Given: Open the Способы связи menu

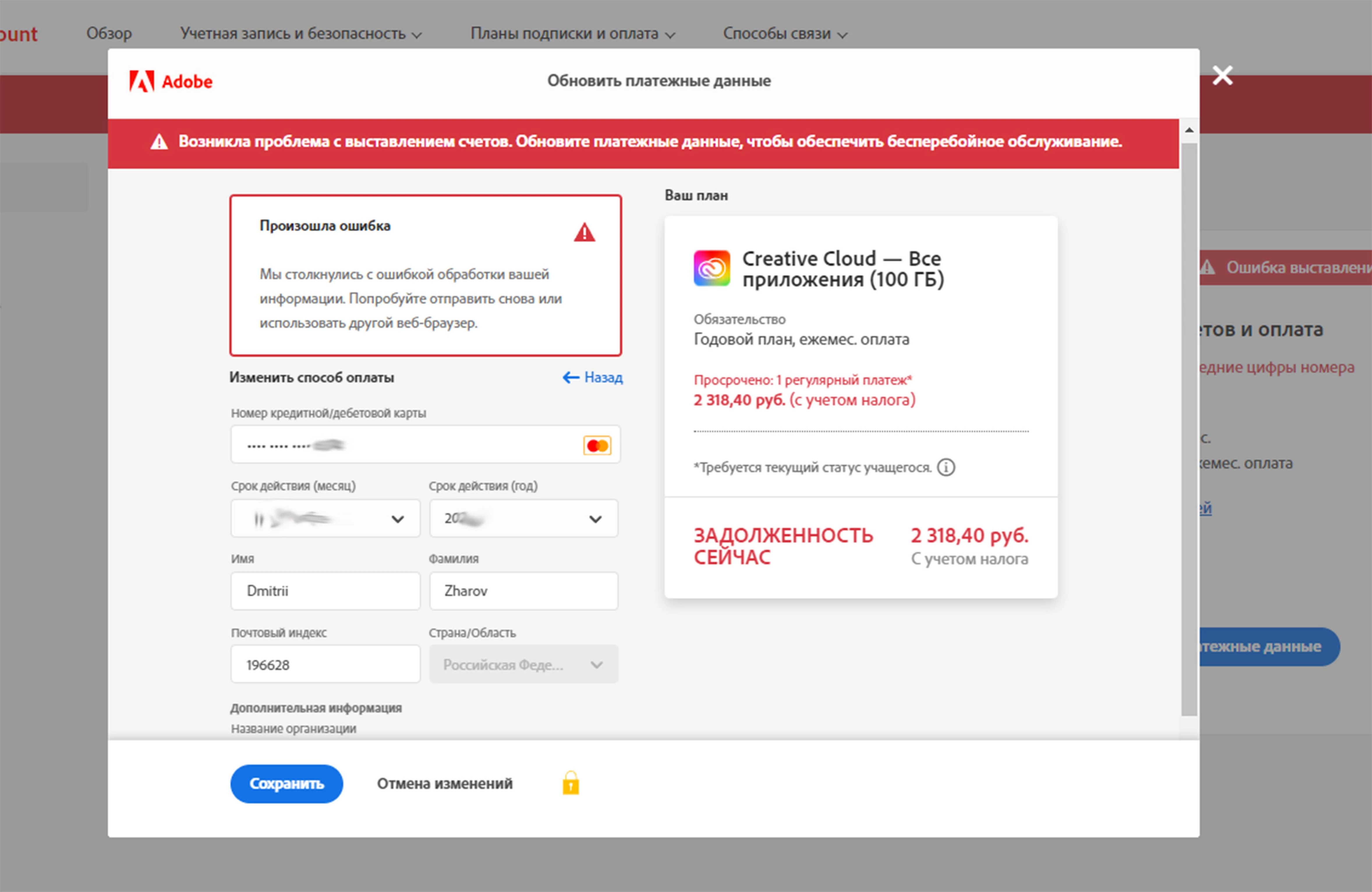Looking at the screenshot, I should click(x=785, y=34).
